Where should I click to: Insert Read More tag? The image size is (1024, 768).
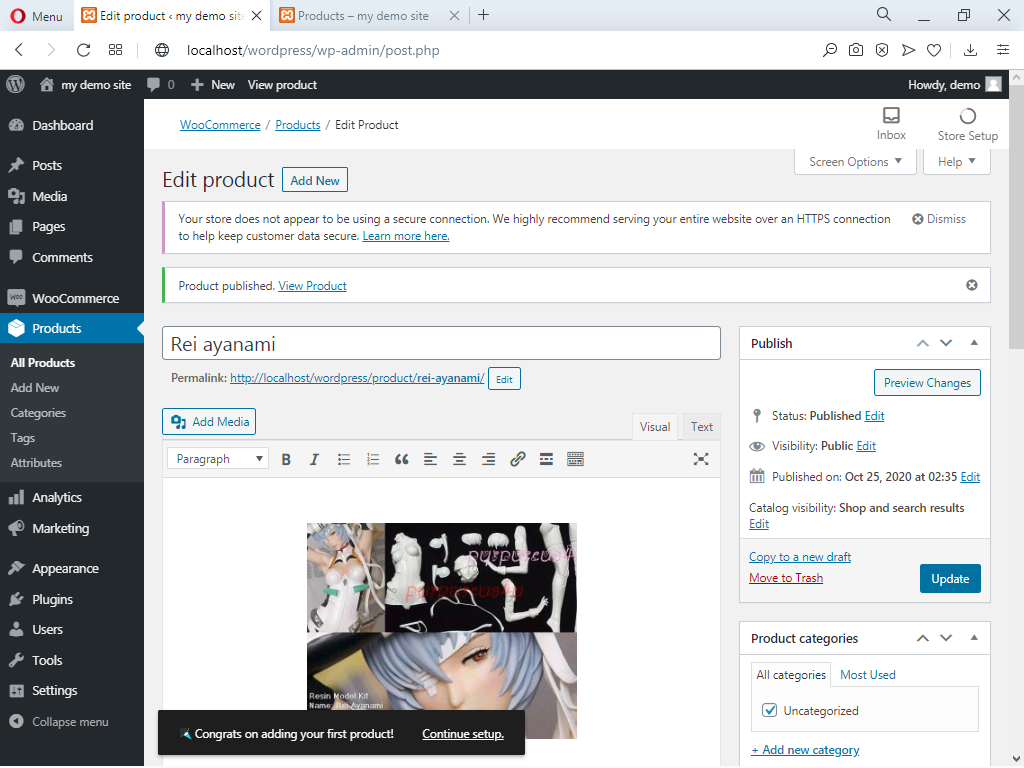(x=547, y=460)
